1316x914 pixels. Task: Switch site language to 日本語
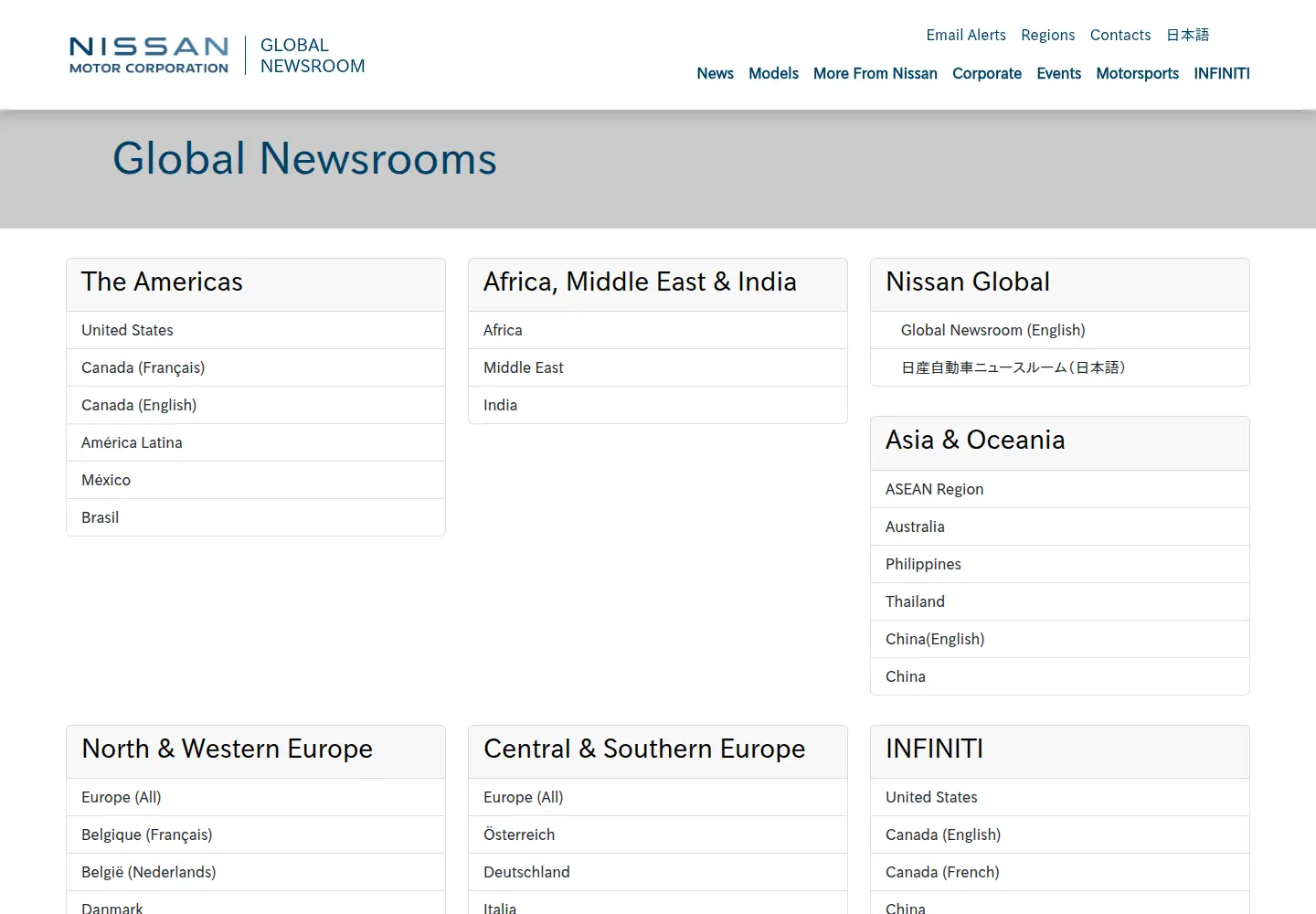[1188, 35]
